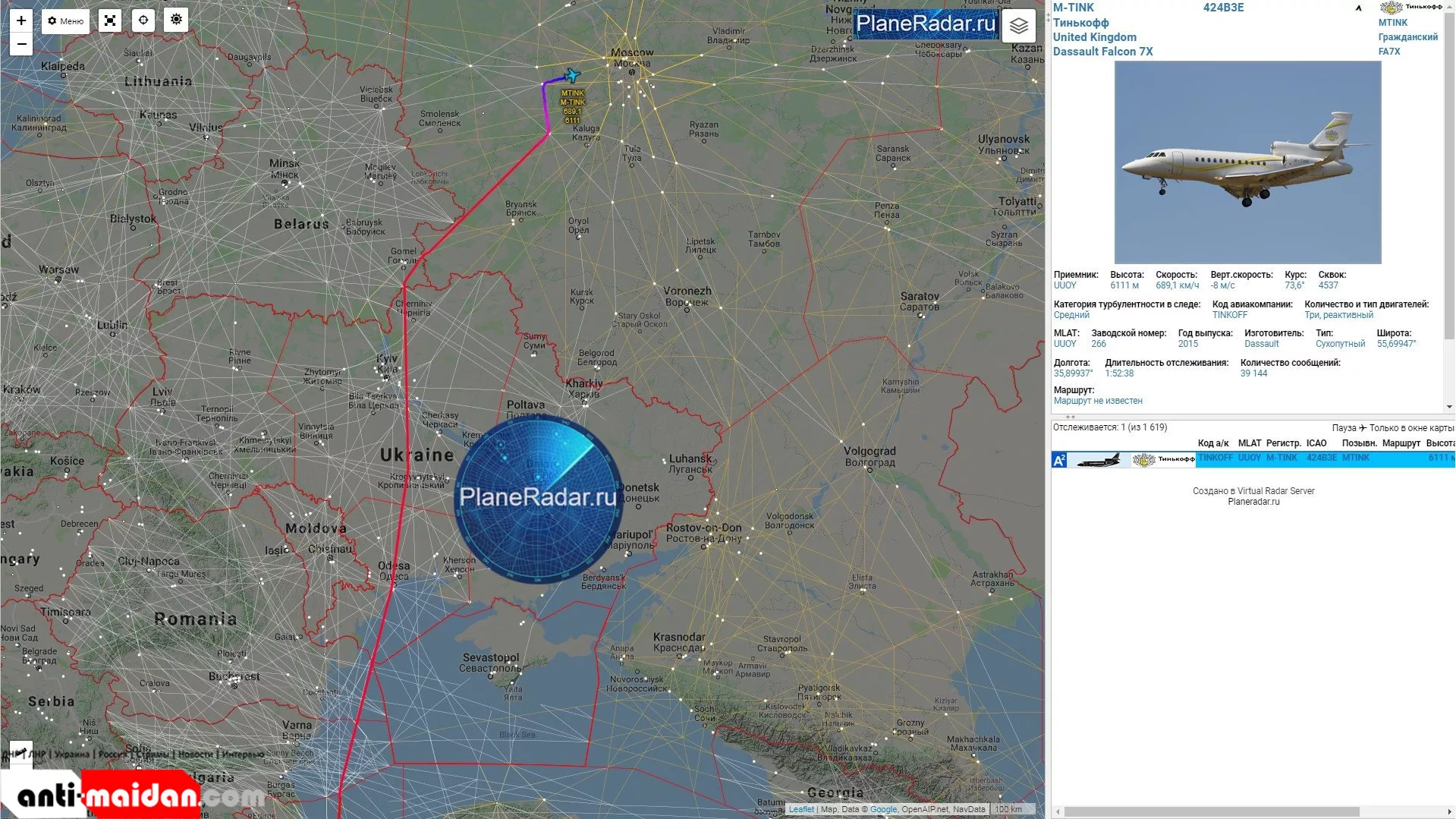1456x819 pixels.
Task: Sort list by Позывн. column
Action: click(x=1359, y=443)
